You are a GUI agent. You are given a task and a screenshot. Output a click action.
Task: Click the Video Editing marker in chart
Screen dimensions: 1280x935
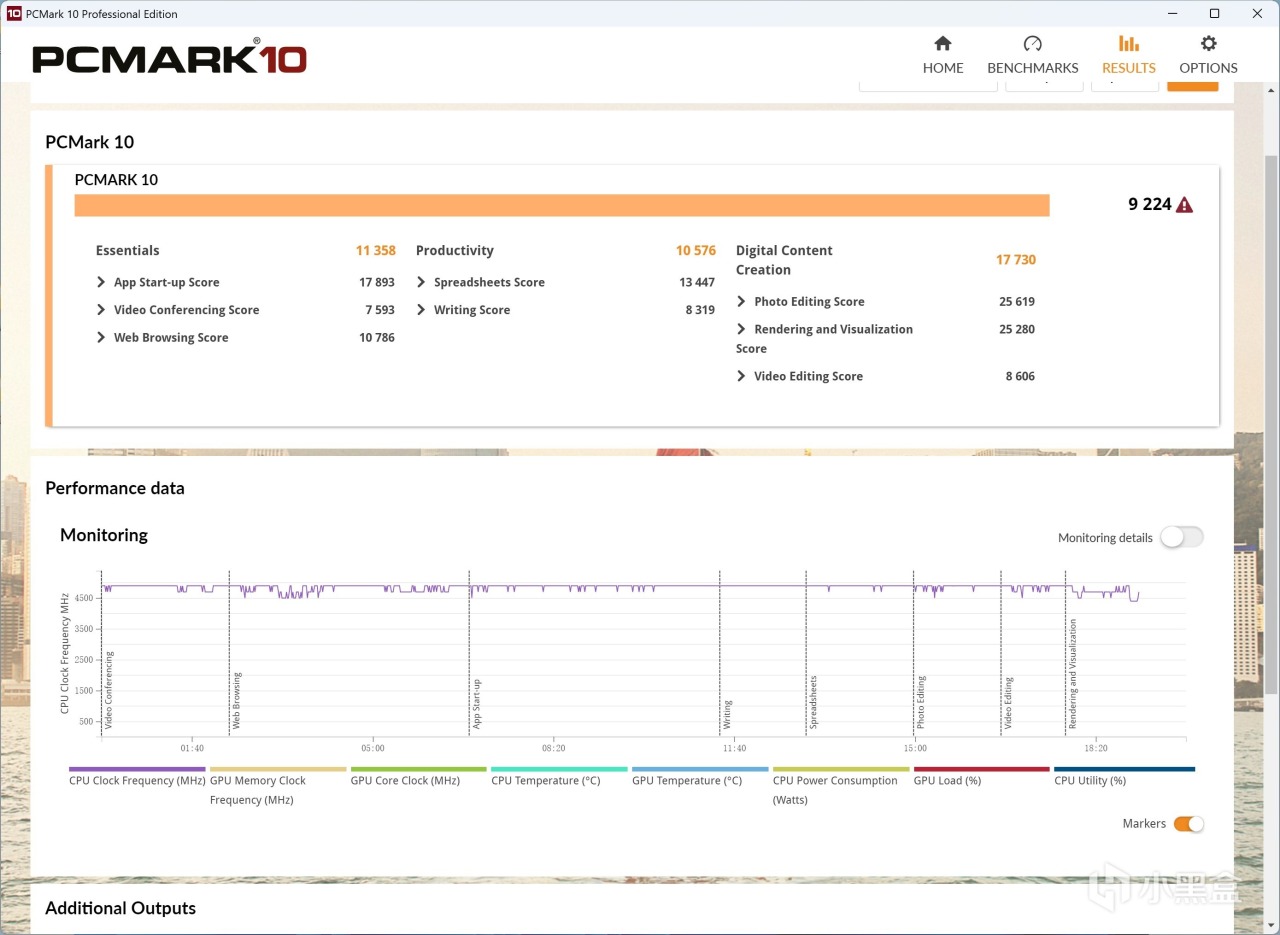tap(1008, 703)
